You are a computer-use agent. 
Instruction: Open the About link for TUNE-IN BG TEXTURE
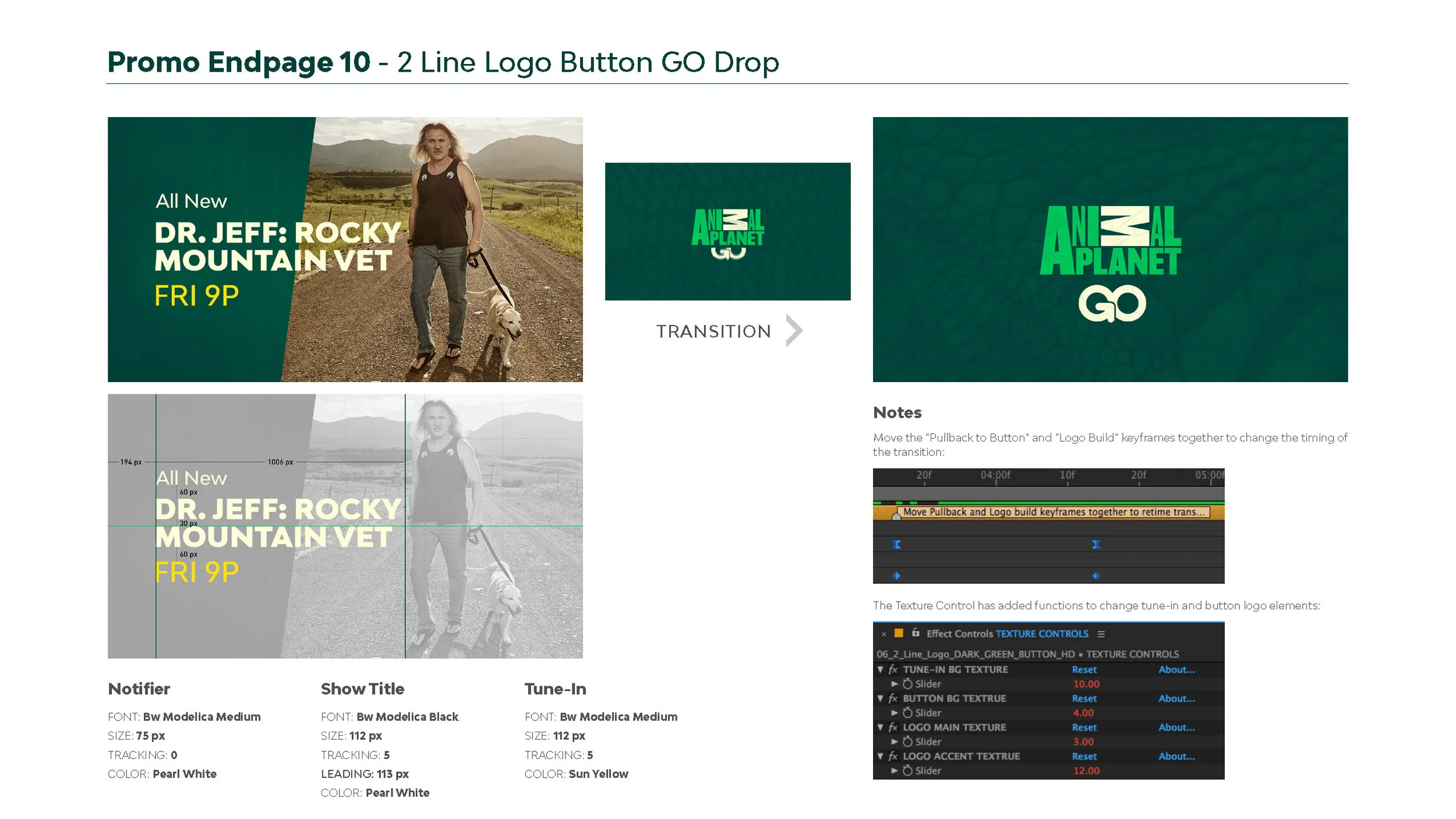click(1176, 670)
